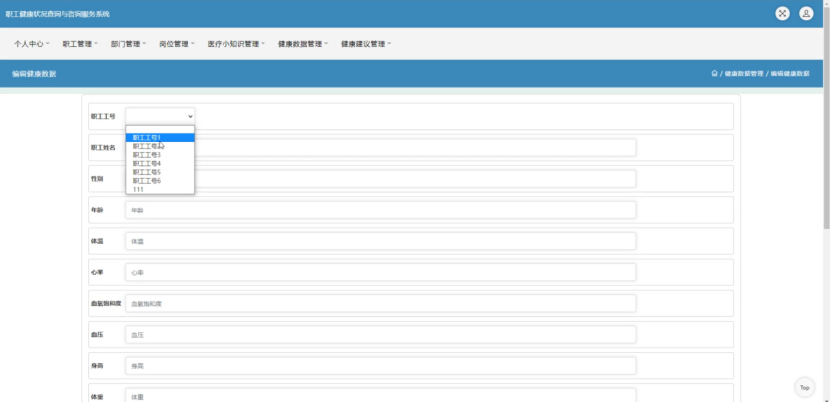Click the 编辑健康数据 breadcrumb text
Viewport: 830px width, 403px height.
click(790, 74)
